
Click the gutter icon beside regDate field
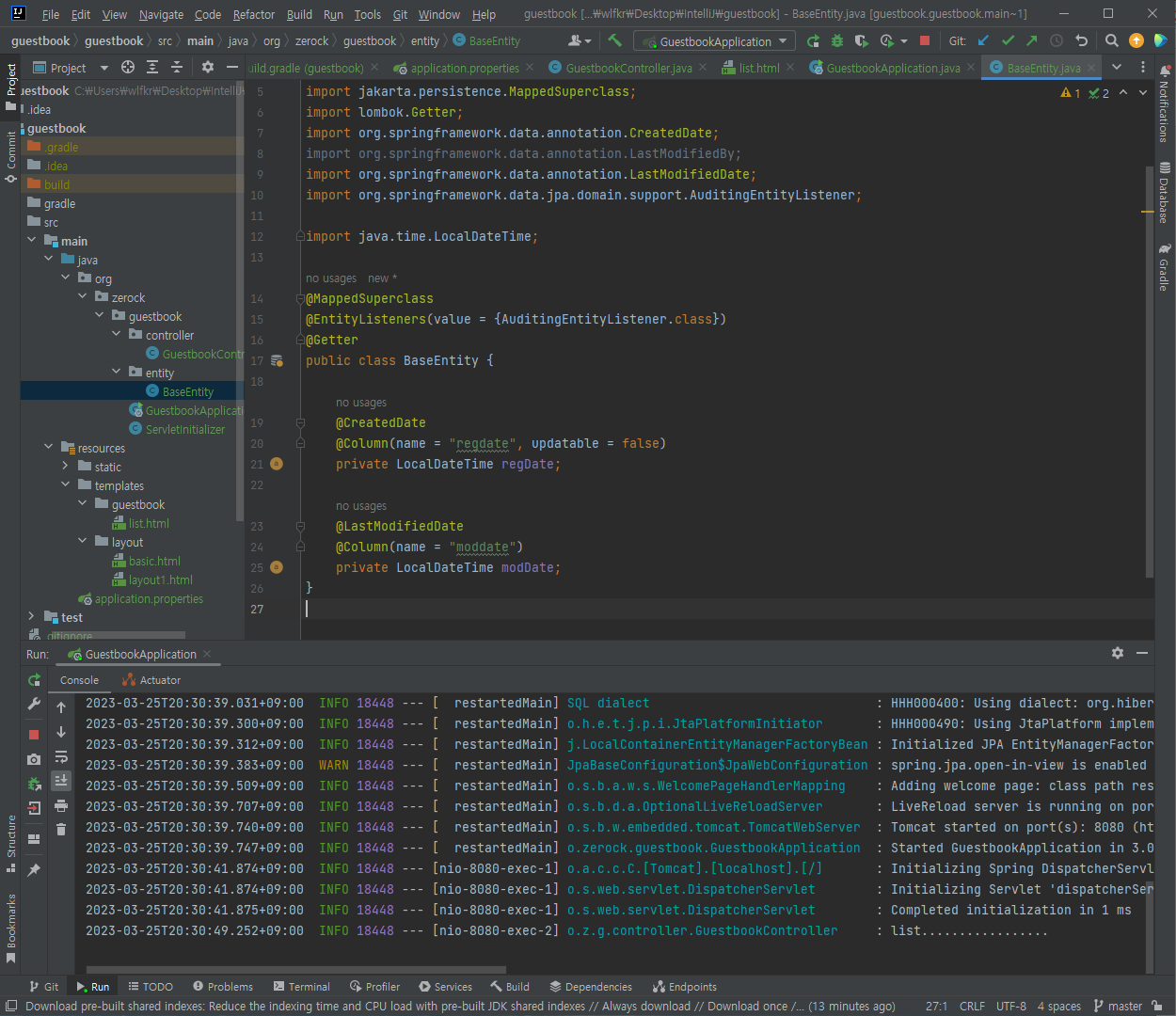(276, 464)
